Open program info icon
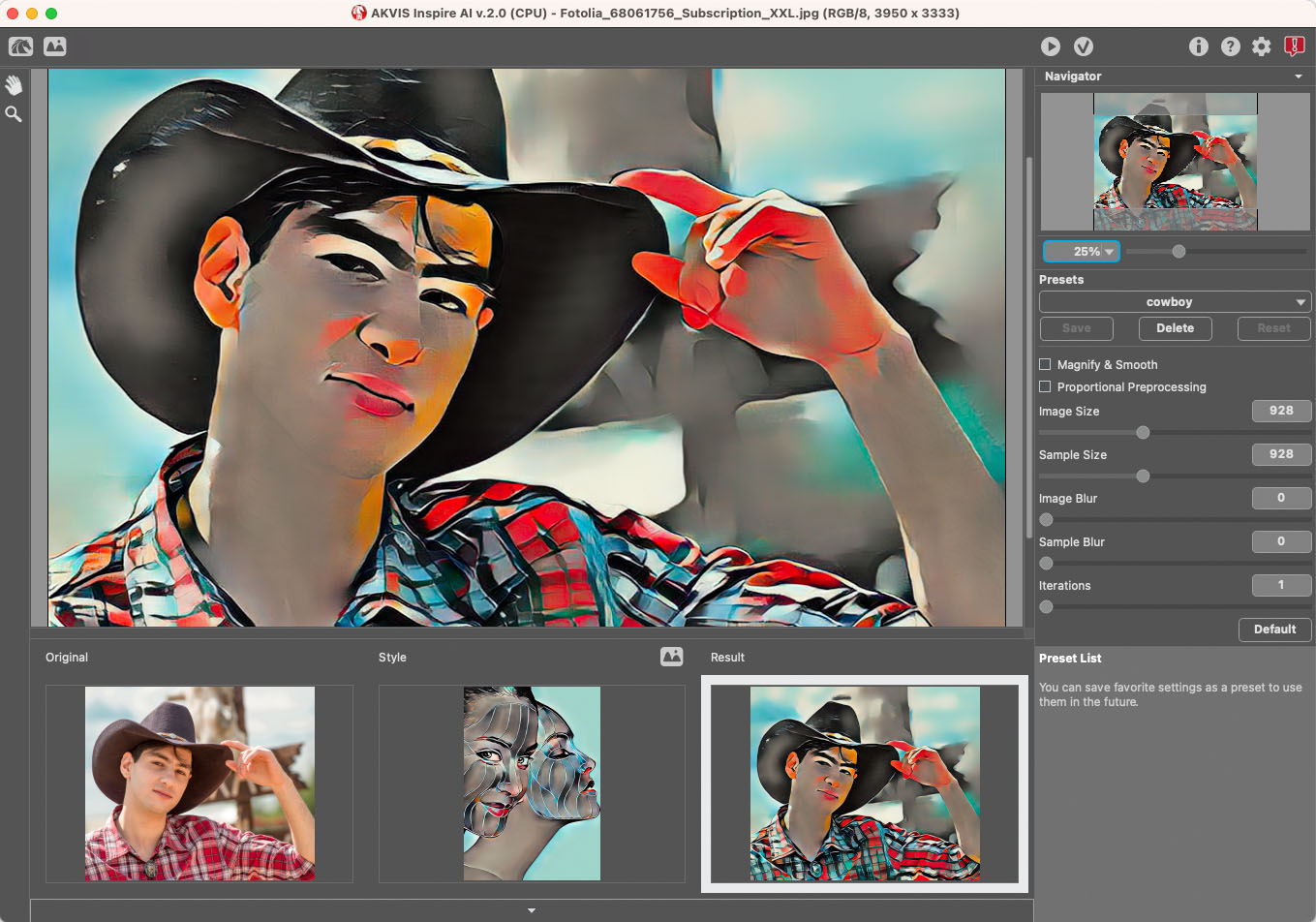1316x922 pixels. (x=1199, y=46)
